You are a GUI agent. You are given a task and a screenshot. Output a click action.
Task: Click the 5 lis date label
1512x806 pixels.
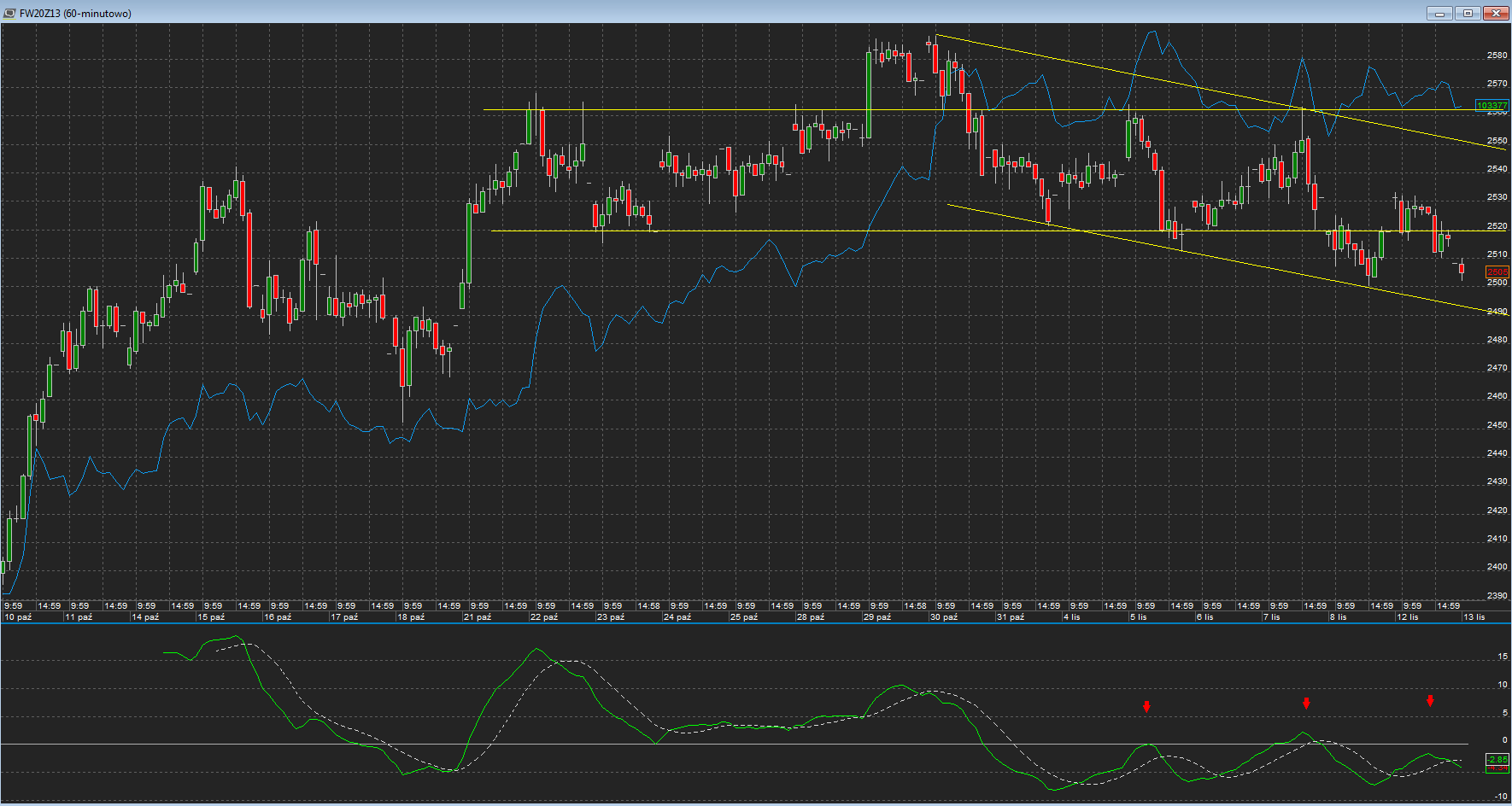(1140, 617)
